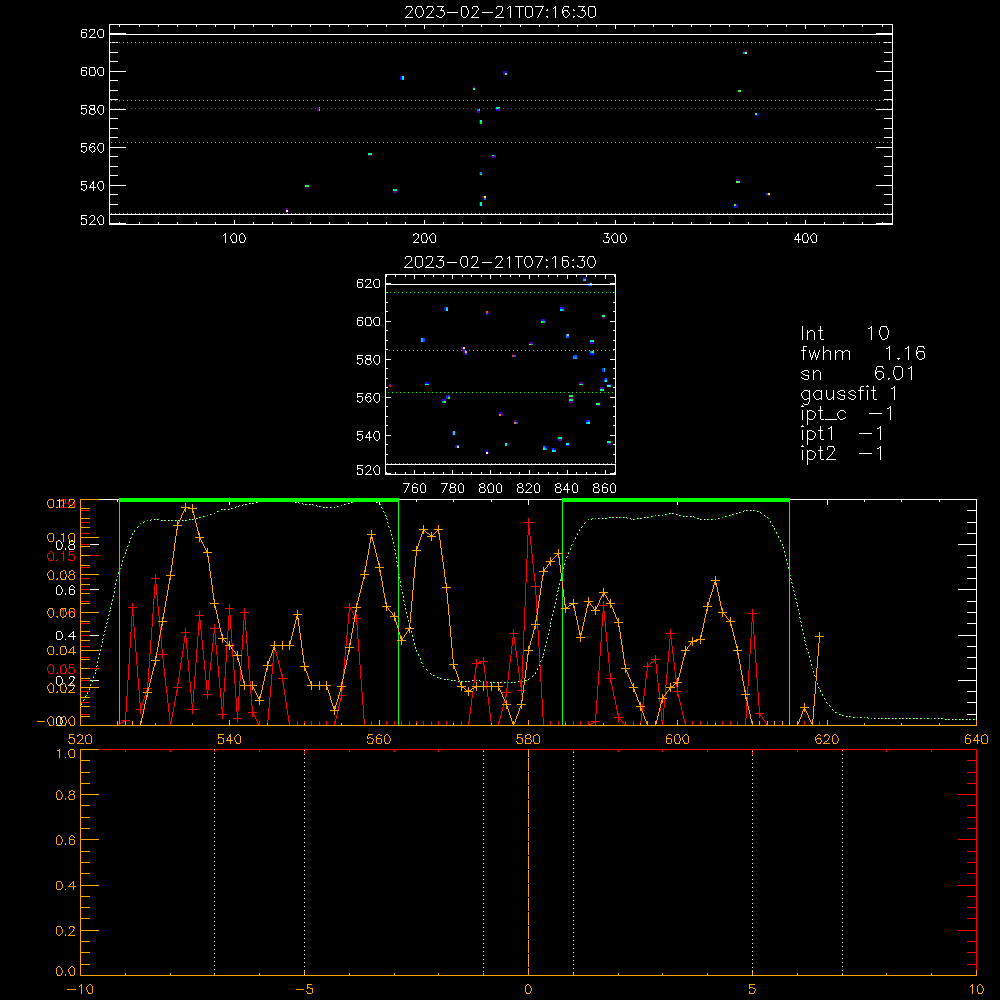Click orange y-axis label 0.08 on profile plot
Image resolution: width=1000 pixels, height=1000 pixels.
coord(61,575)
